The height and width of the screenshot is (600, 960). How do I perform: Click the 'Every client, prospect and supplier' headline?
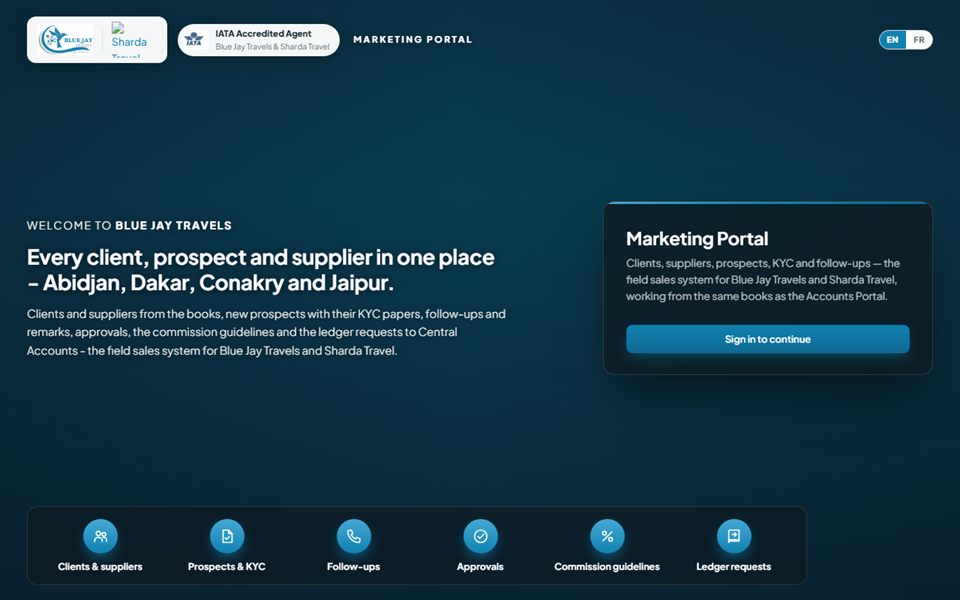click(x=261, y=270)
